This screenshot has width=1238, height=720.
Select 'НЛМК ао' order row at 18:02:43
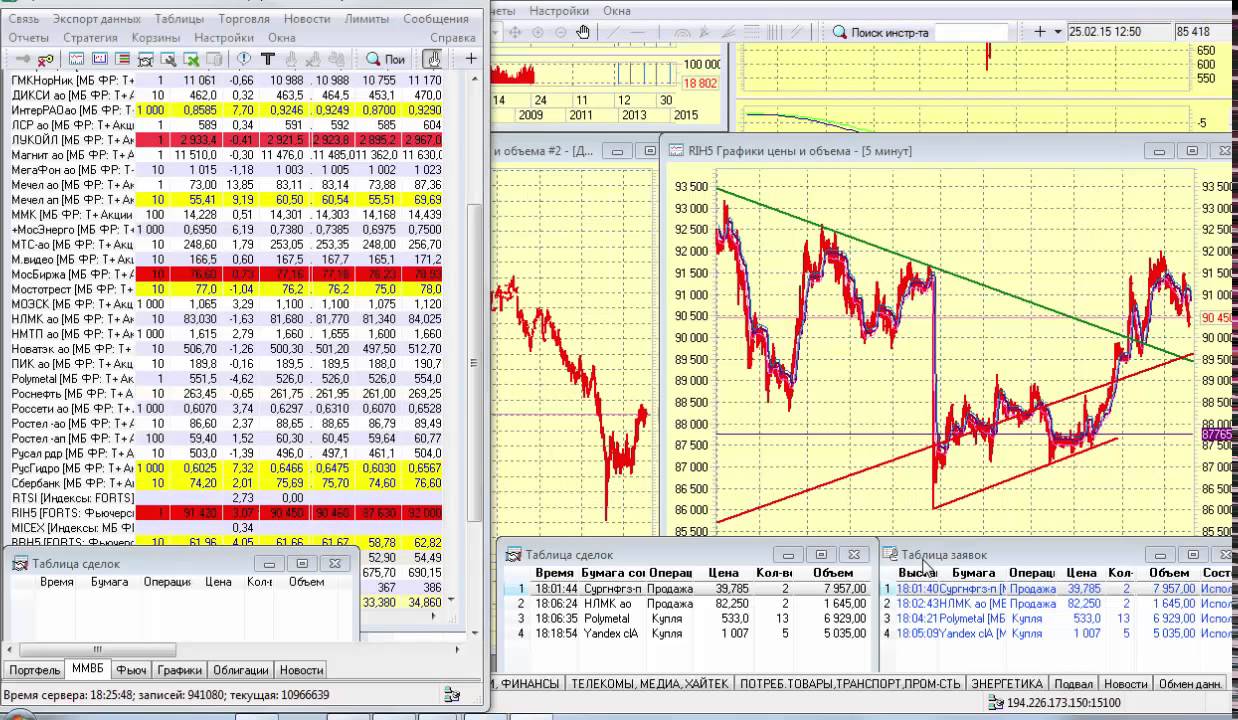[1058, 604]
